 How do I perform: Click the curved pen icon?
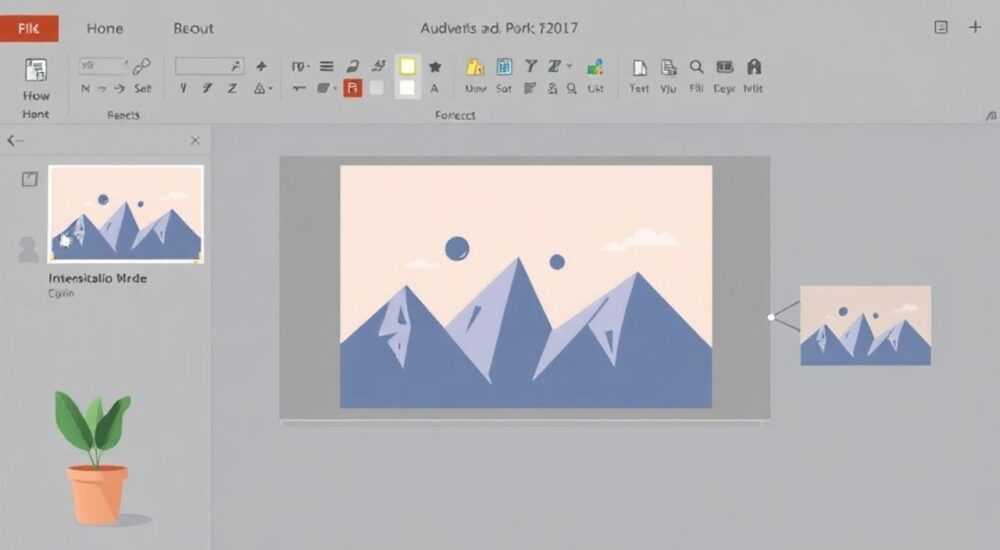click(352, 66)
